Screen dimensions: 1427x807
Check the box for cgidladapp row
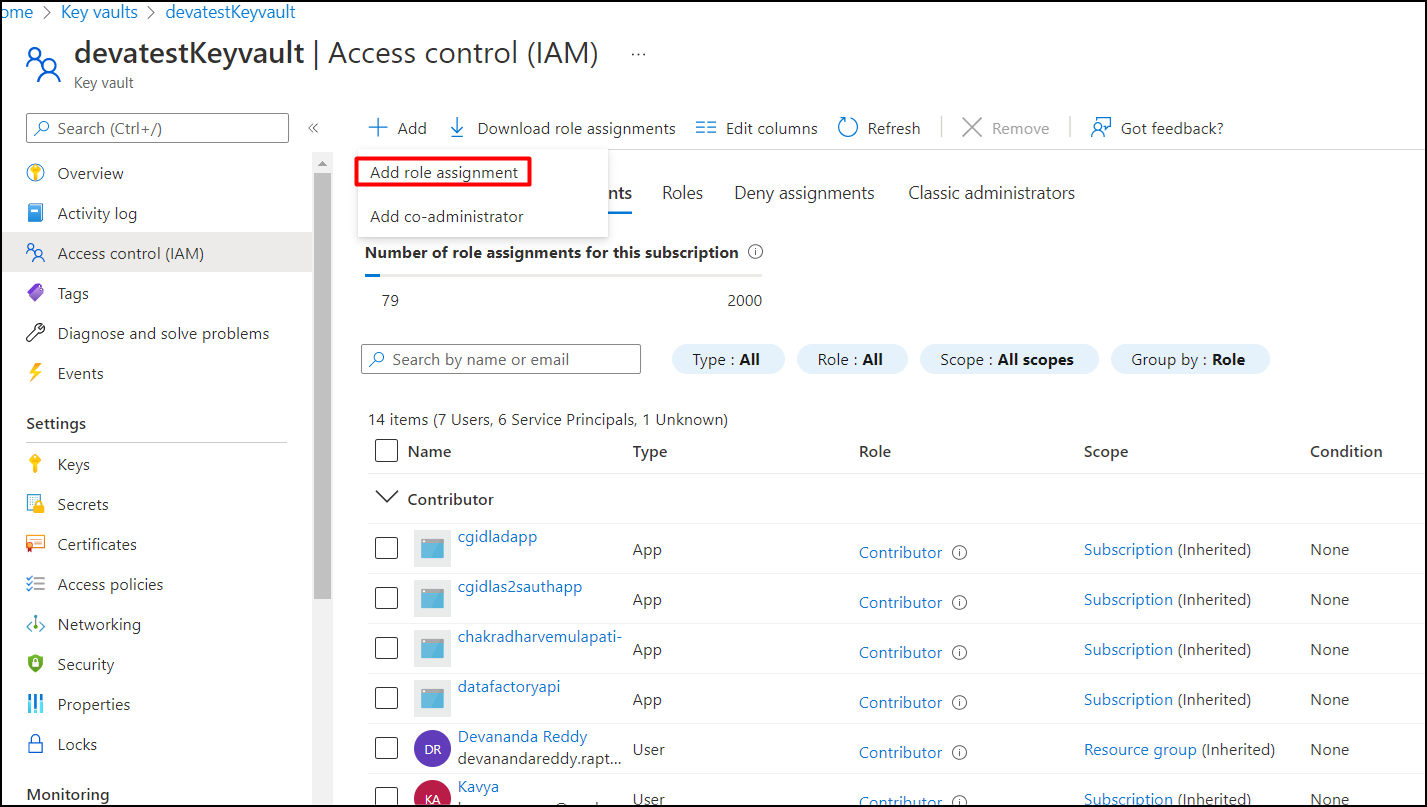pos(386,548)
